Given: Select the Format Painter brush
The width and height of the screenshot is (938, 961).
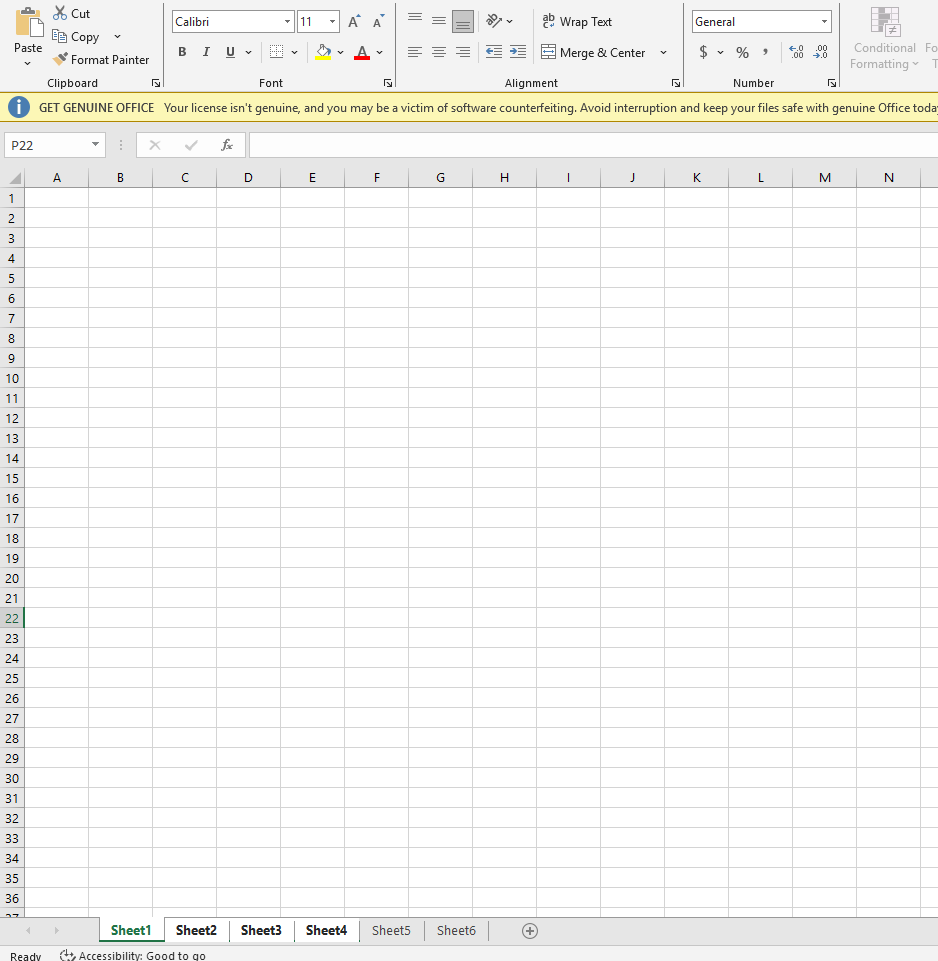Looking at the screenshot, I should (60, 60).
